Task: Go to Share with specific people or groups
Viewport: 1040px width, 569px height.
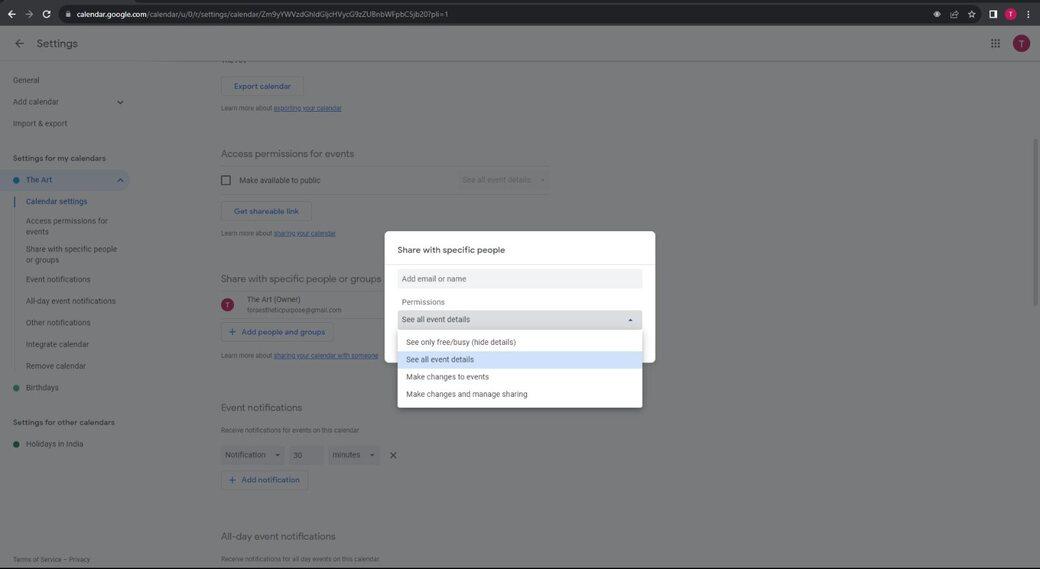Action: (x=71, y=255)
